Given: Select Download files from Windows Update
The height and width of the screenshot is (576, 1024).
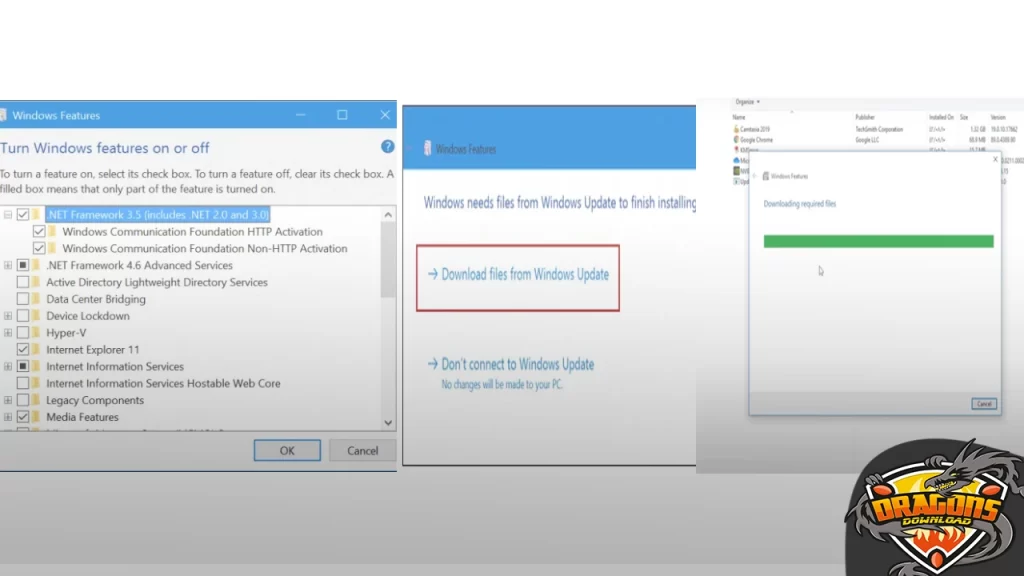Looking at the screenshot, I should point(525,274).
